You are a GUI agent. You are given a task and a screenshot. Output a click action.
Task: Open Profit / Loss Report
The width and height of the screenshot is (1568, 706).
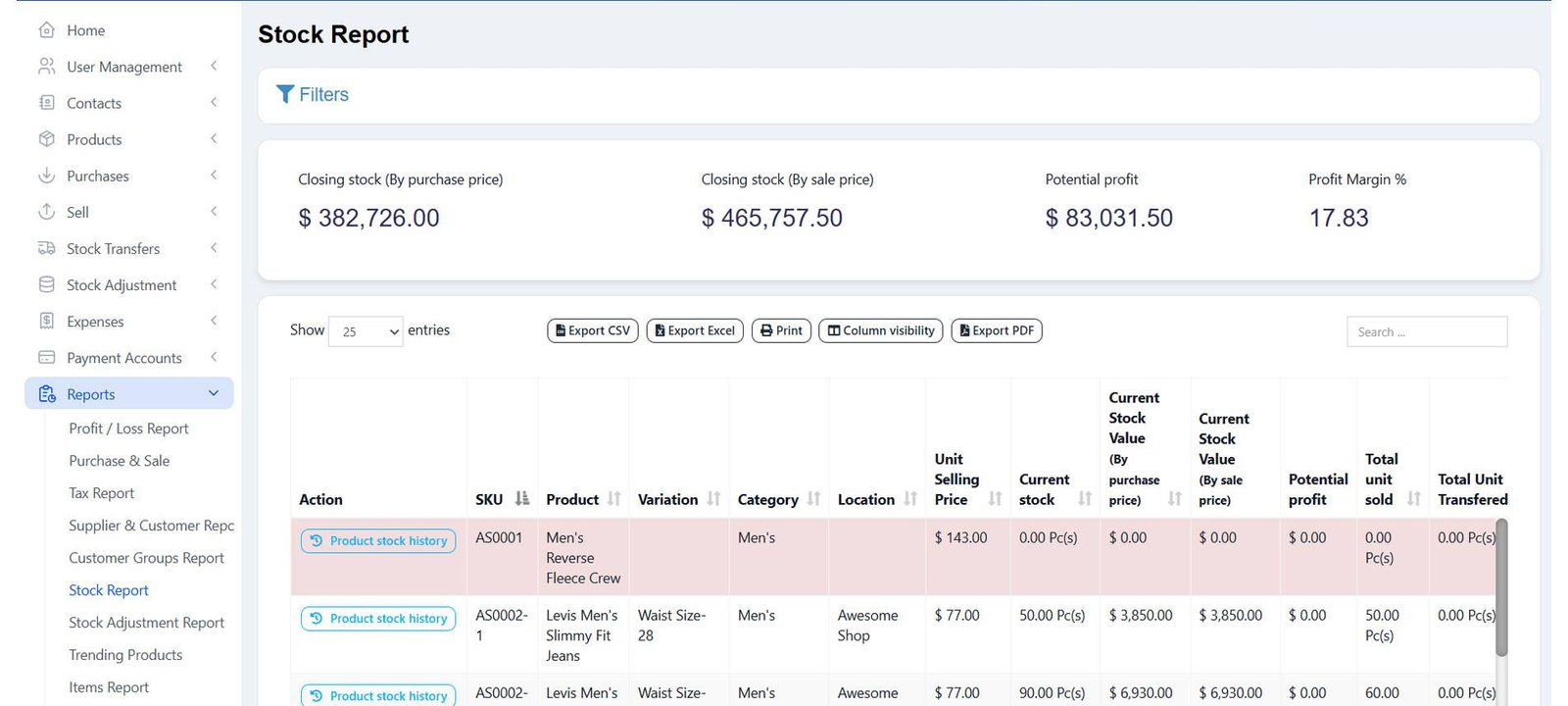[128, 429]
